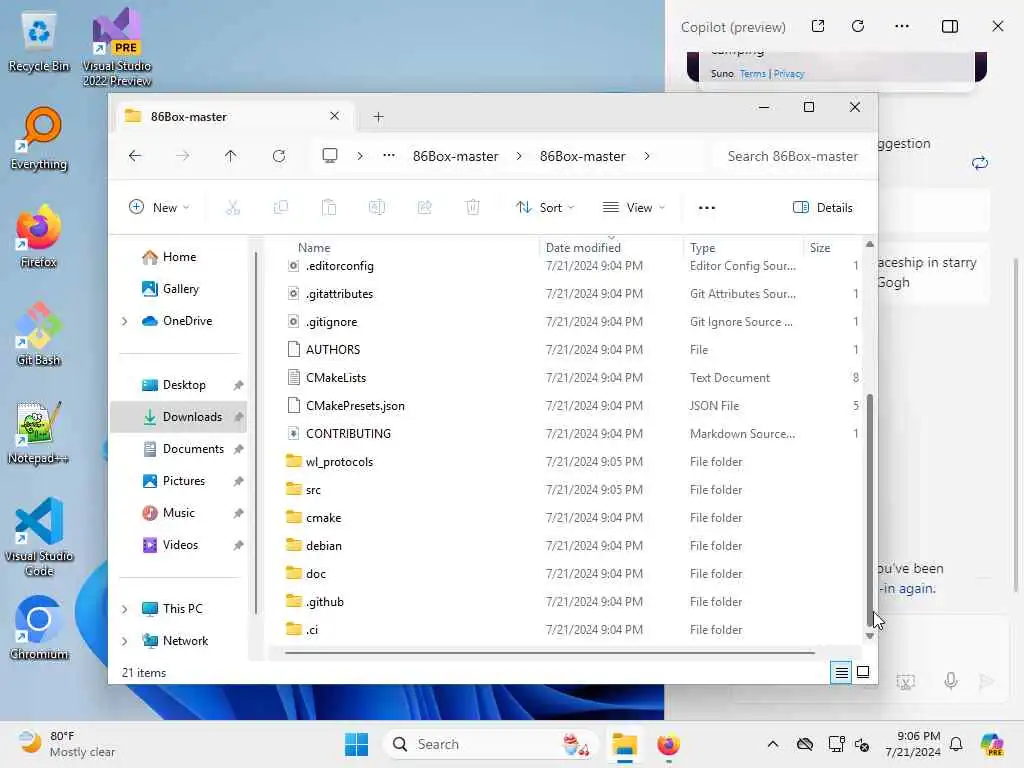The height and width of the screenshot is (768, 1024).
Task: Select Downloads in navigation pane
Action: [179, 417]
